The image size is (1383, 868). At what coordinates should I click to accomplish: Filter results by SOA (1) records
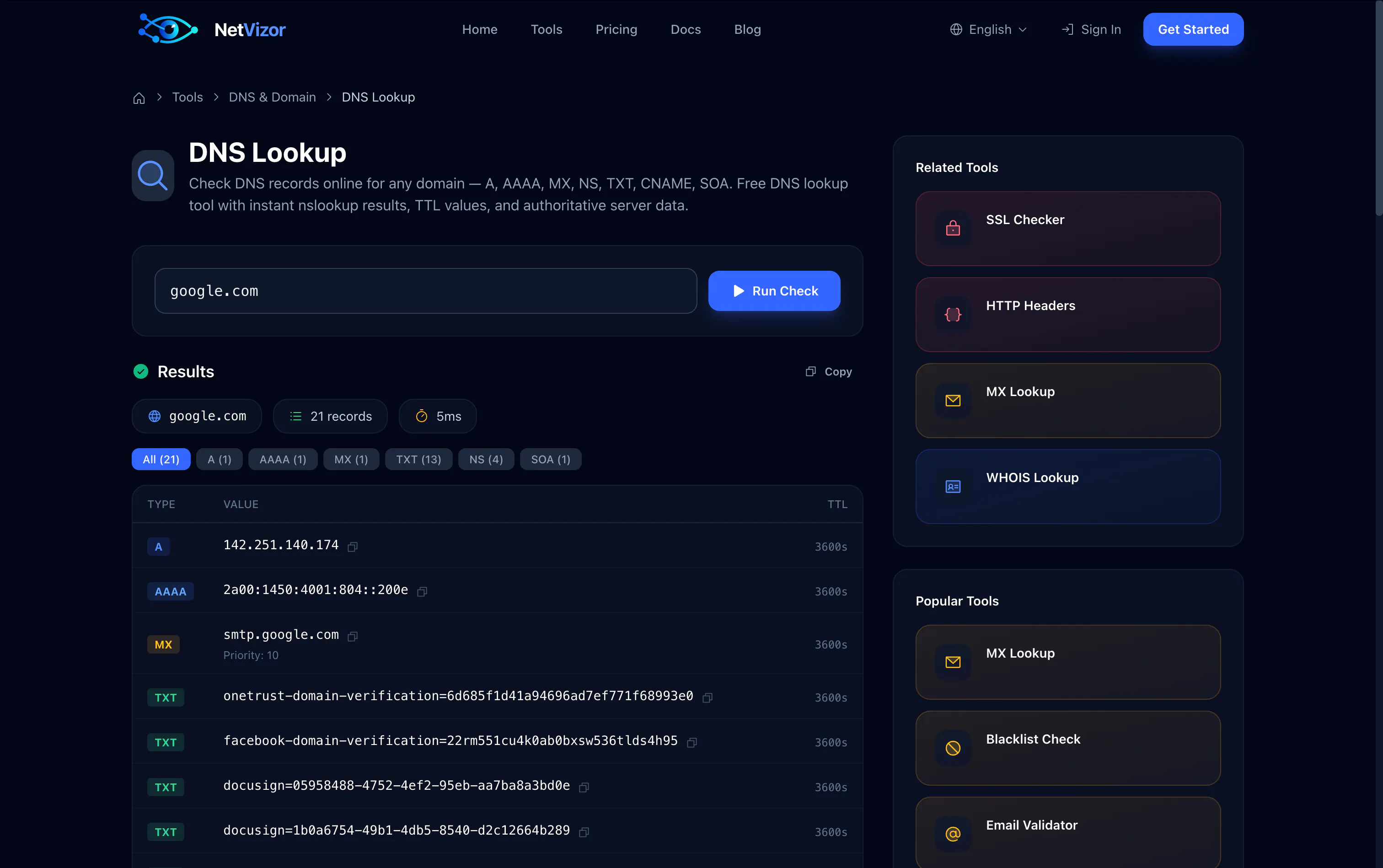click(x=551, y=459)
